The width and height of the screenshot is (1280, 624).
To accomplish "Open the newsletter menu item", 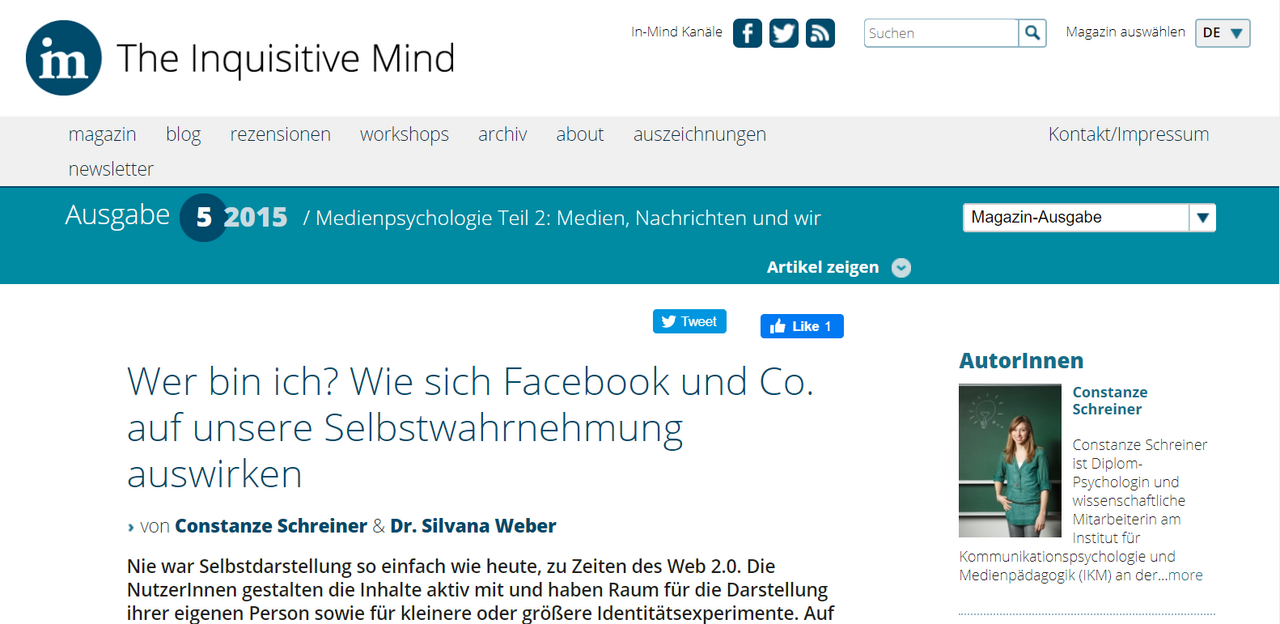I will pyautogui.click(x=111, y=169).
